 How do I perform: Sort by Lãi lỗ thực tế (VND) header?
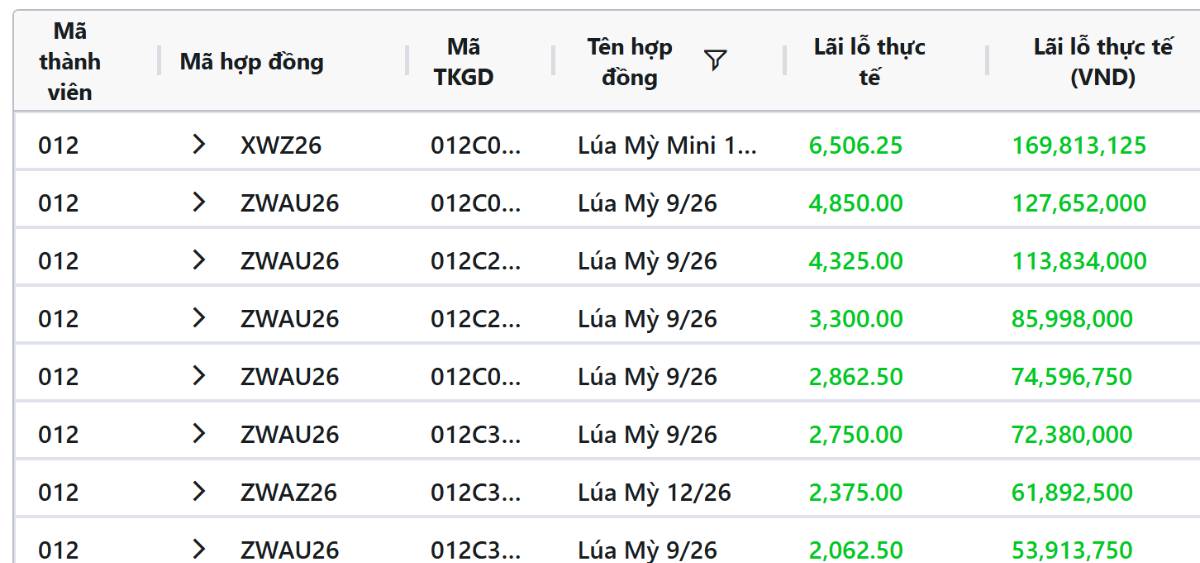(x=1102, y=62)
